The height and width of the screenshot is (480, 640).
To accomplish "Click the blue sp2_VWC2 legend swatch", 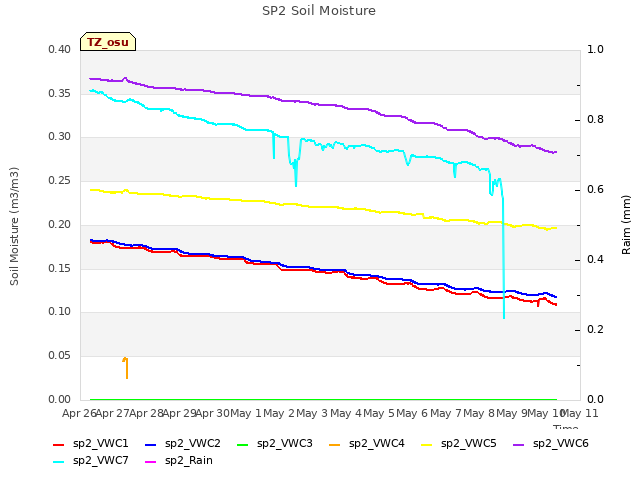I will pyautogui.click(x=151, y=444).
